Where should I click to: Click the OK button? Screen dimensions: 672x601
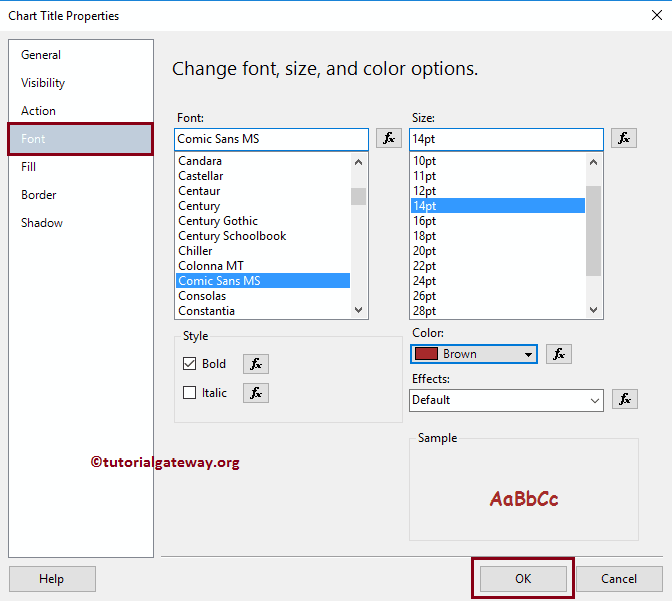click(523, 579)
